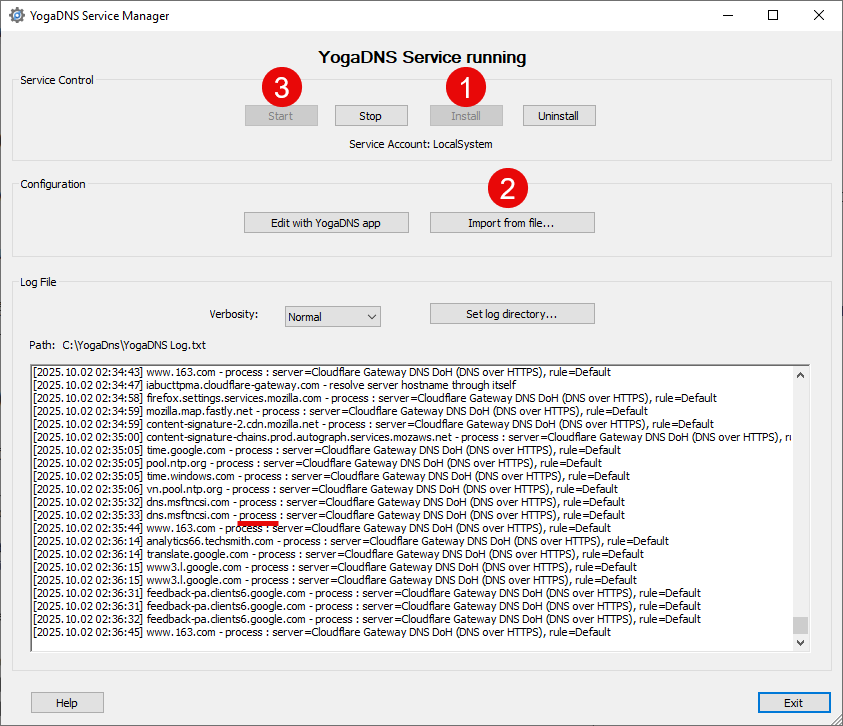843x726 pixels.
Task: Click the red circle badge numbered 1
Action: [465, 87]
